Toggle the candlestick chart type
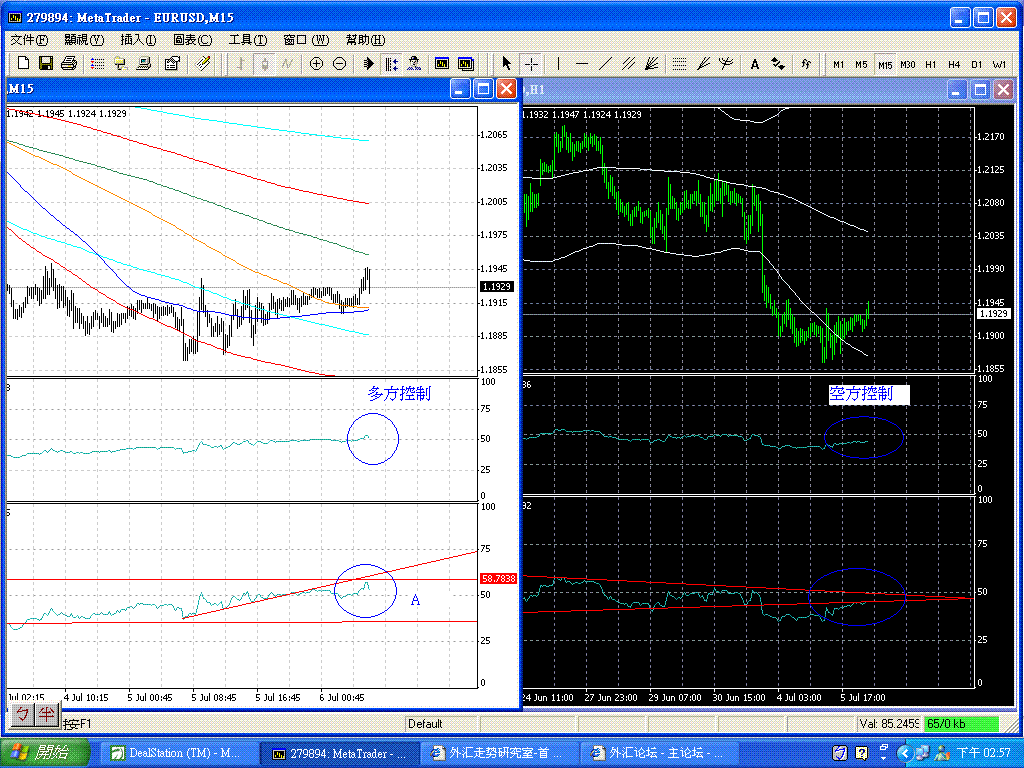This screenshot has width=1024, height=768. [264, 64]
